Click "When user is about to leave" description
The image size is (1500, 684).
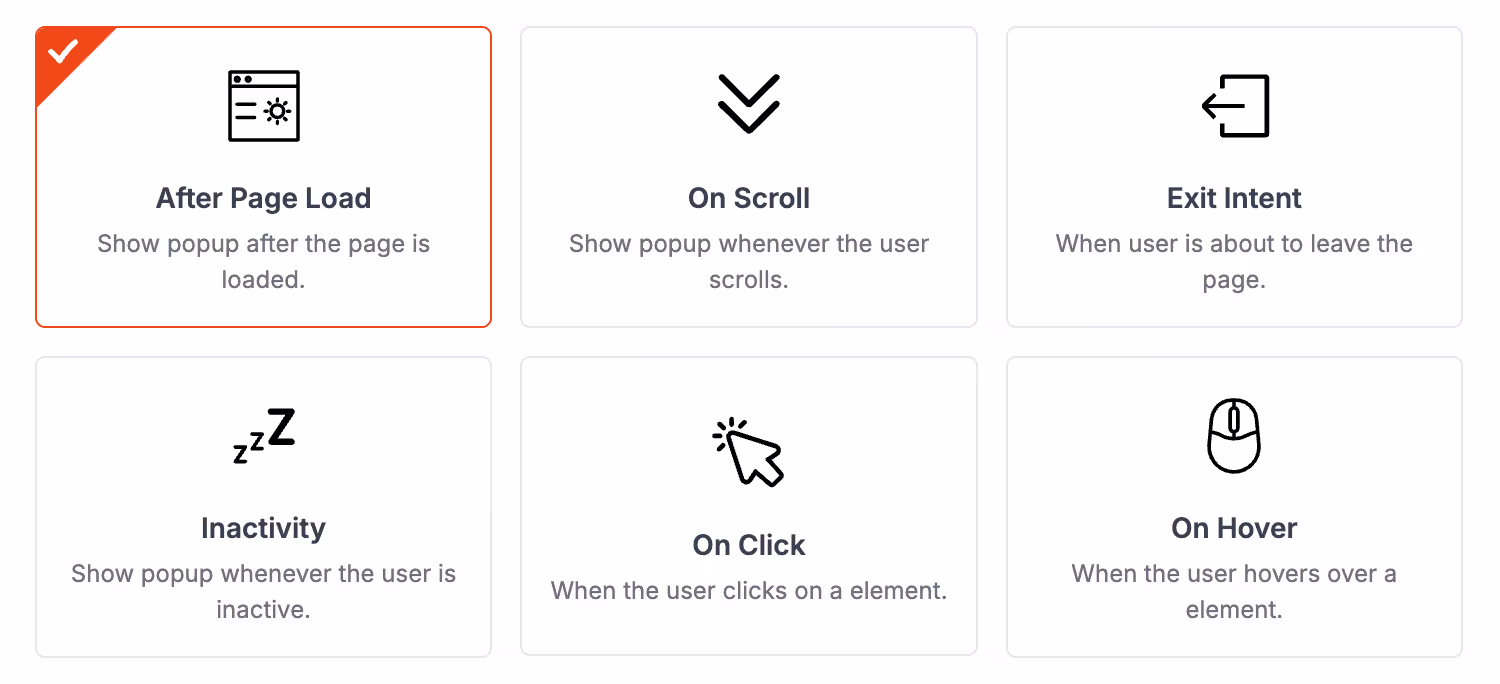(x=1234, y=262)
